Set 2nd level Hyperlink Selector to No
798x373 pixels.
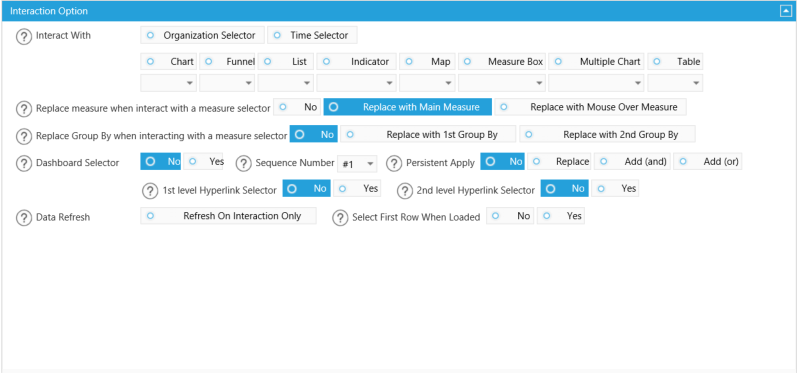click(564, 188)
